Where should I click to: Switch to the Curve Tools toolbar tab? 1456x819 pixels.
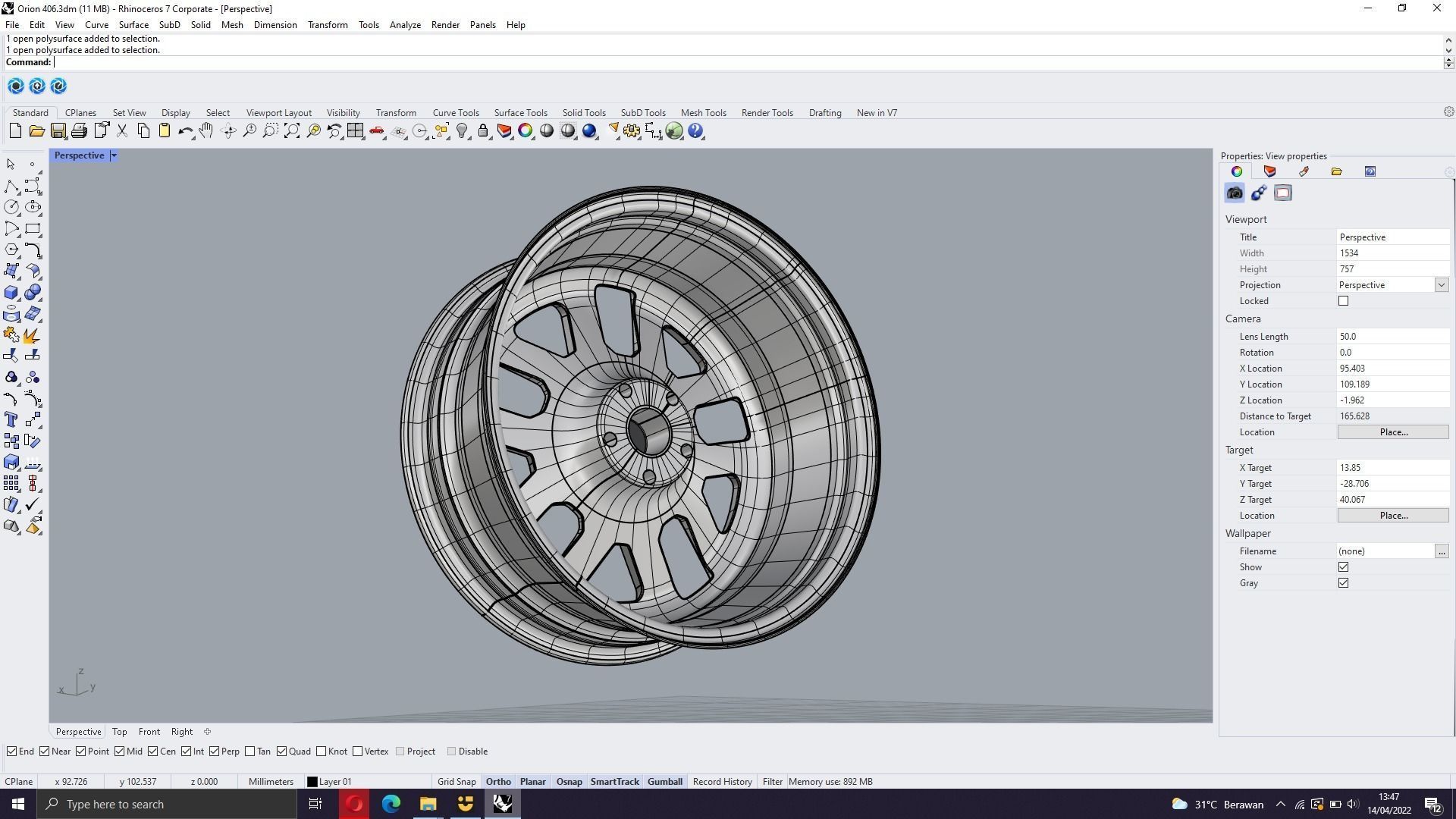pyautogui.click(x=456, y=113)
